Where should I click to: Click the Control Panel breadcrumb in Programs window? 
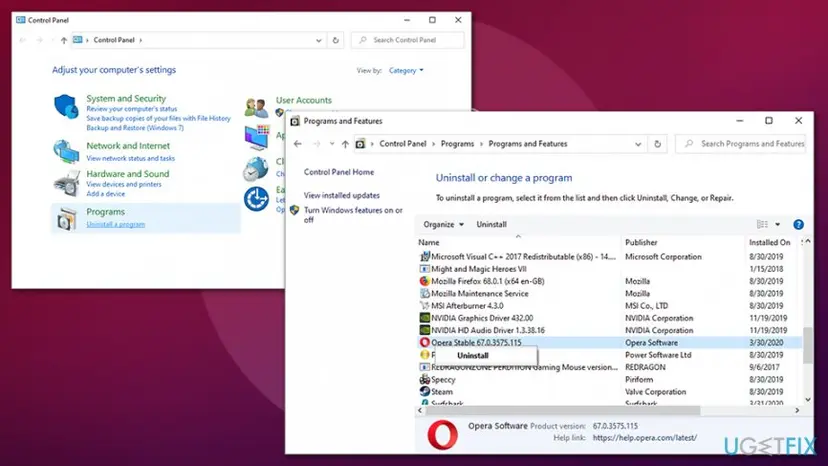402,144
